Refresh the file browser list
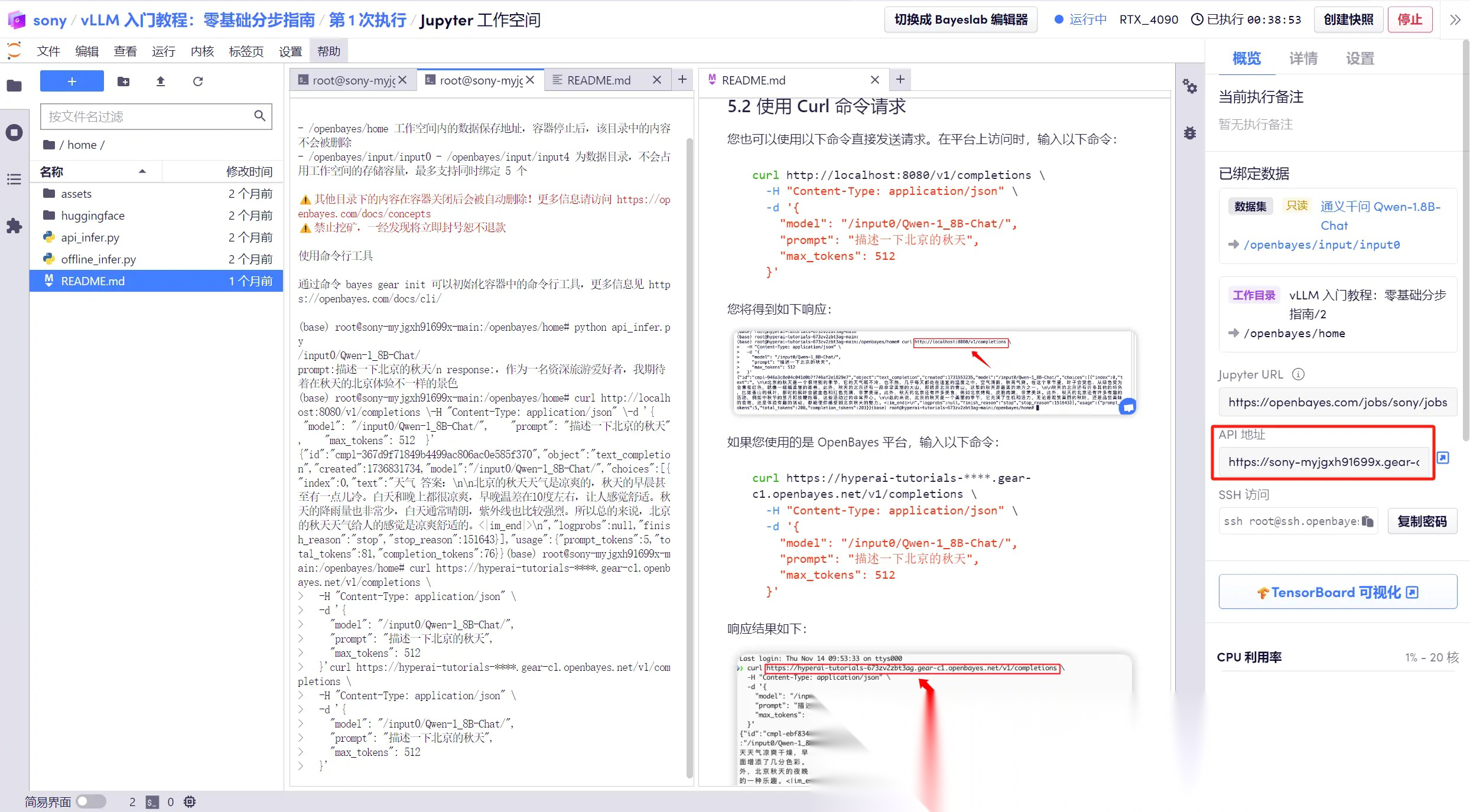Image resolution: width=1470 pixels, height=812 pixels. point(198,81)
